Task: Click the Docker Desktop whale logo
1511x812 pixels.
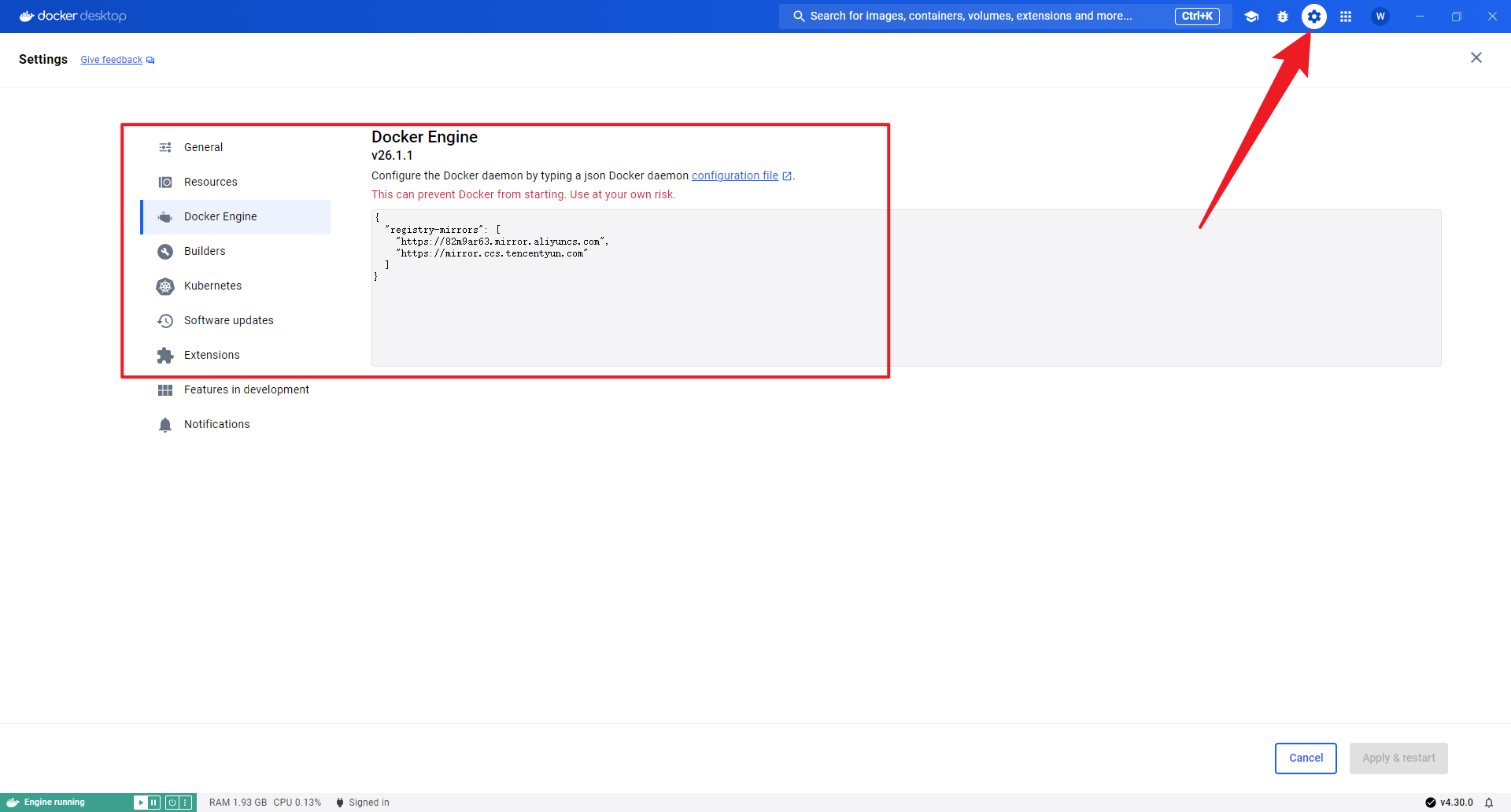Action: click(x=72, y=16)
